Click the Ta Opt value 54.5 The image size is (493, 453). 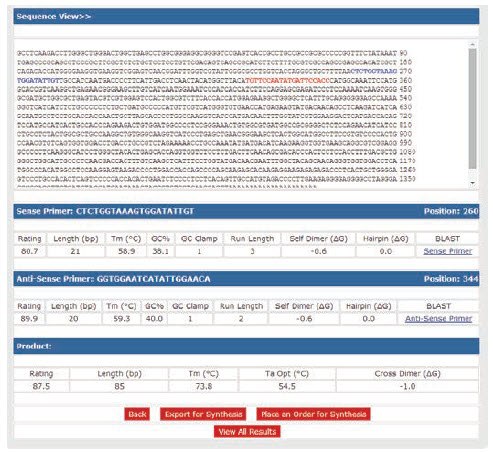coord(287,386)
